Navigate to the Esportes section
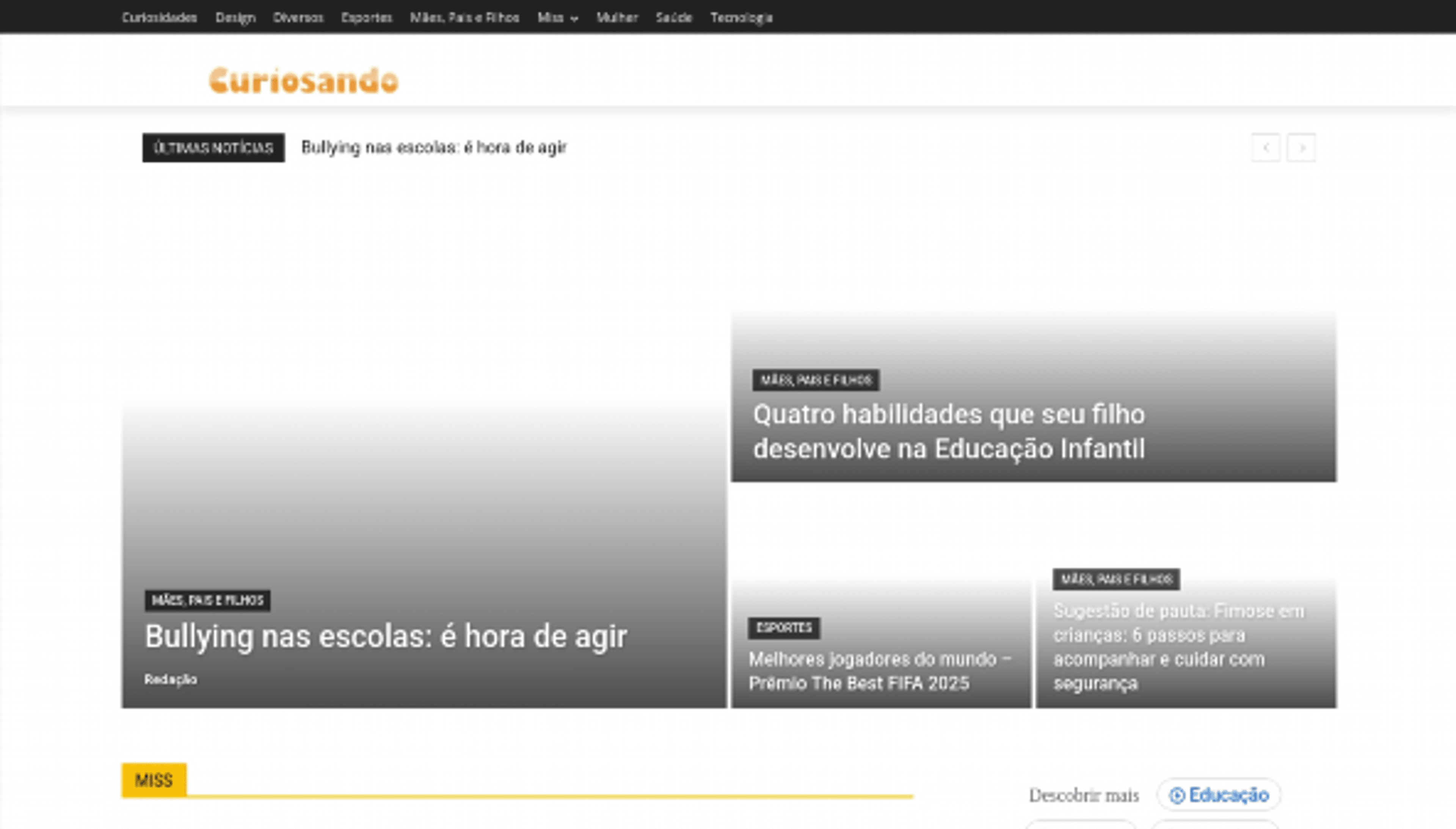Viewport: 1456px width, 829px height. tap(366, 18)
